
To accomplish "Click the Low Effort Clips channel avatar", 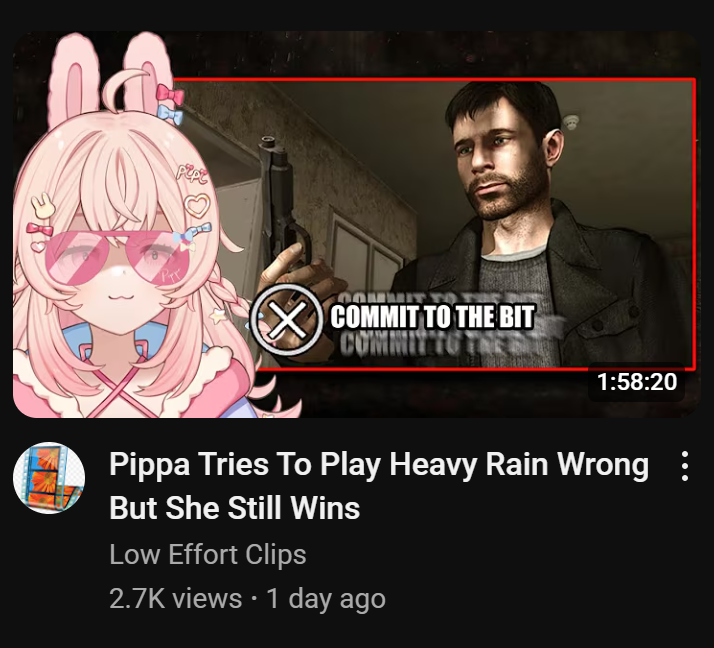I will pos(49,478).
